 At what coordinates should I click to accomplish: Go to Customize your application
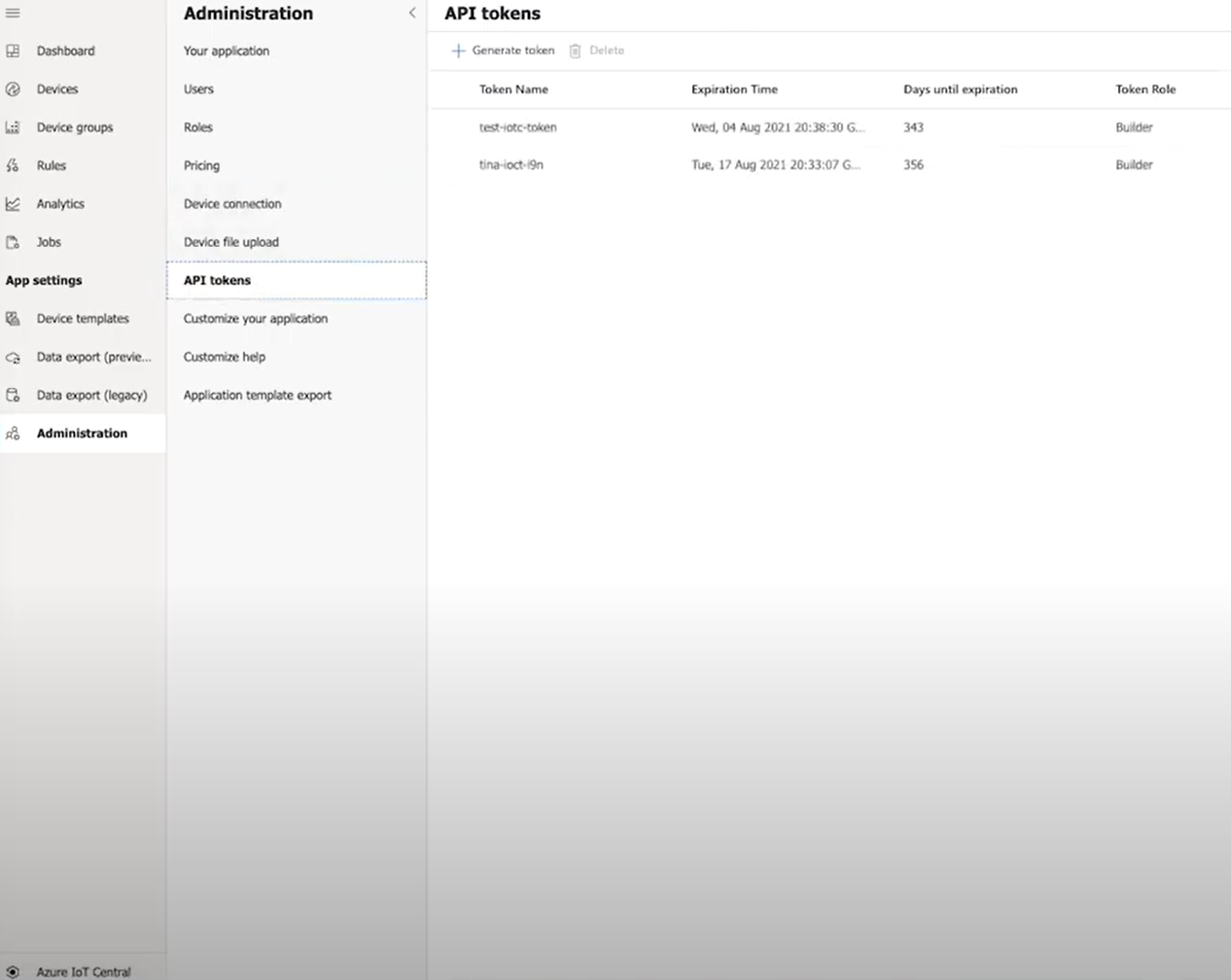[x=256, y=319]
